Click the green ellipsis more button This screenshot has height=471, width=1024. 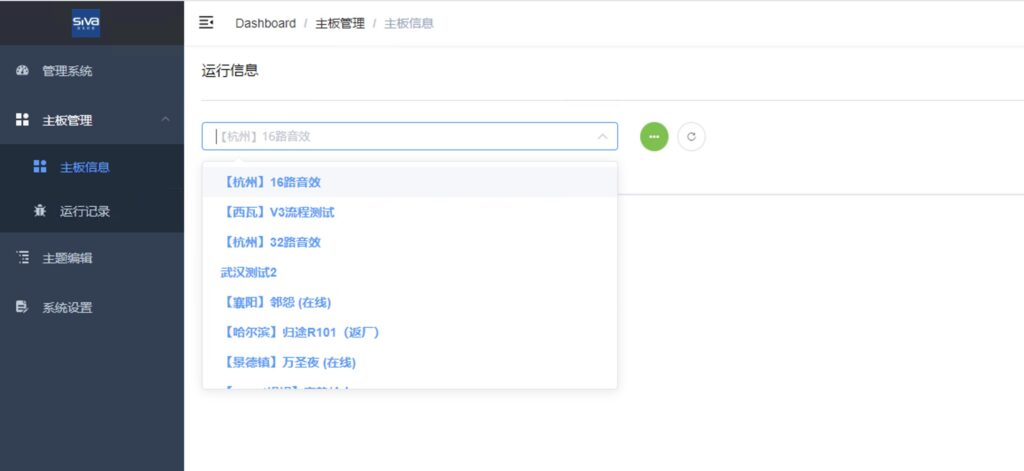click(654, 136)
